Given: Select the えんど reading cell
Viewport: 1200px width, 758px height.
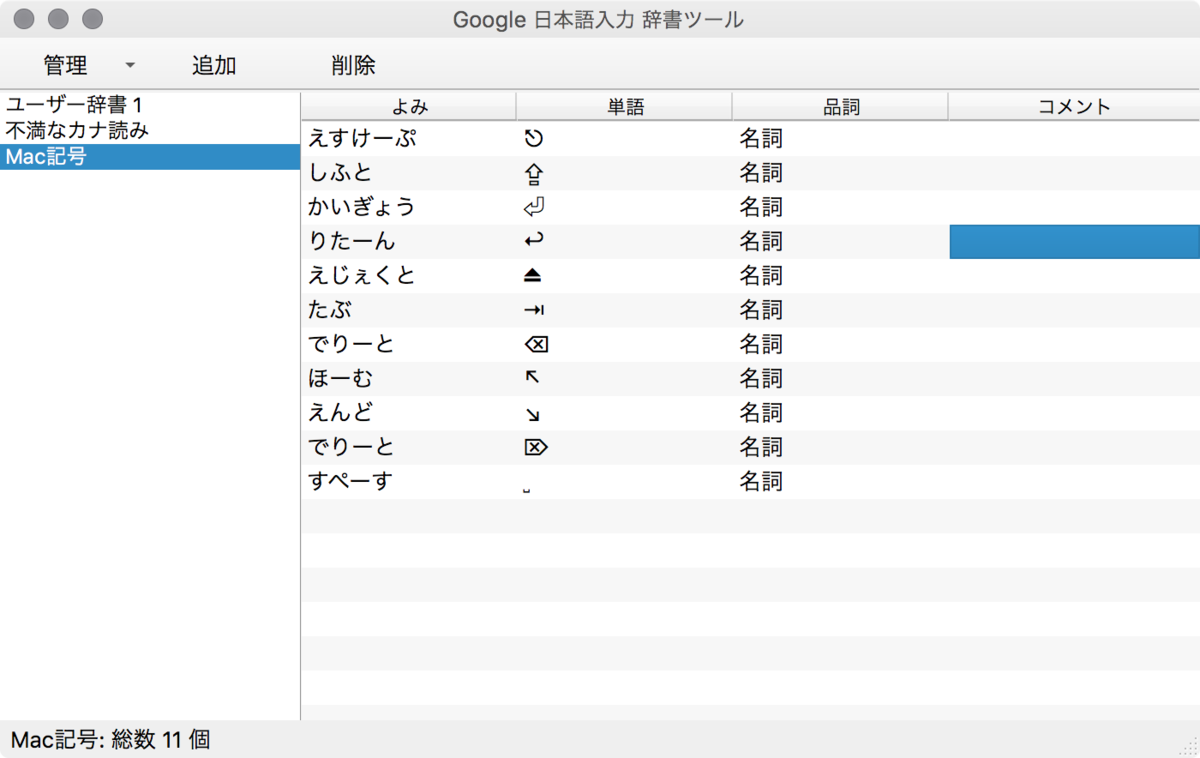Looking at the screenshot, I should (x=409, y=412).
